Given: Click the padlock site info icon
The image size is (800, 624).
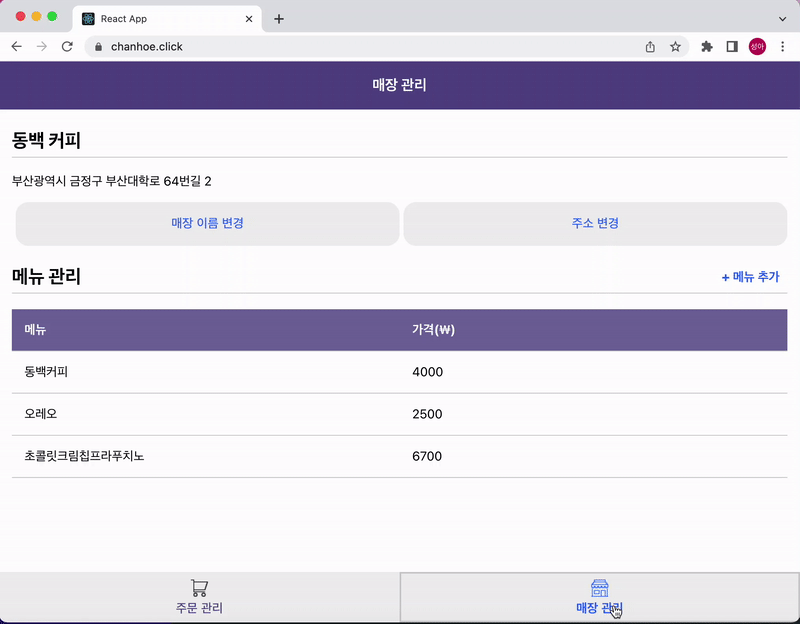Looking at the screenshot, I should click(x=98, y=47).
